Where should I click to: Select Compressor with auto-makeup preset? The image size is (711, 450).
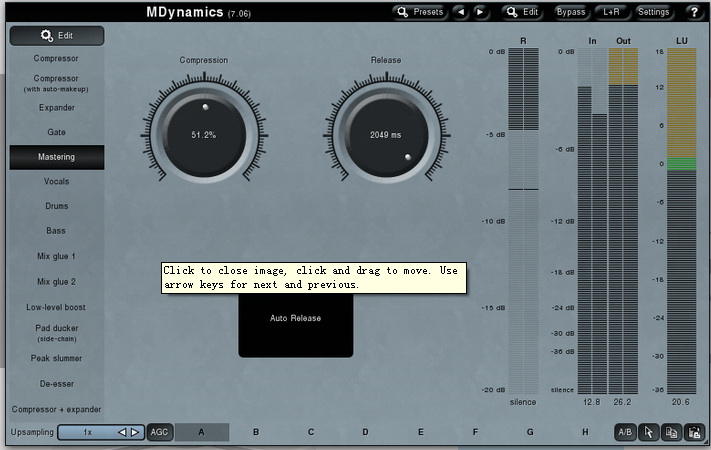tap(56, 83)
